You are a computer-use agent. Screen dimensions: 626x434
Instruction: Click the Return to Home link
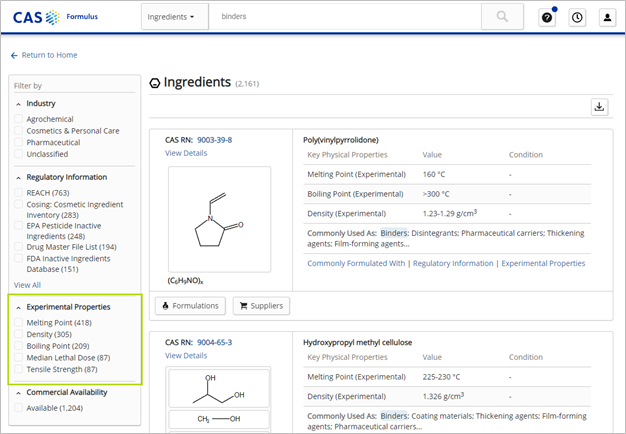coord(50,55)
